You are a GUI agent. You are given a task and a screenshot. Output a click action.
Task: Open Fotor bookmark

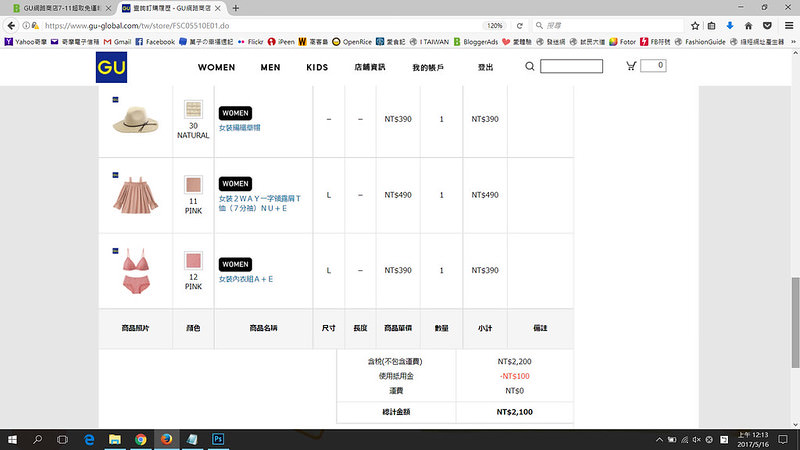[x=622, y=42]
